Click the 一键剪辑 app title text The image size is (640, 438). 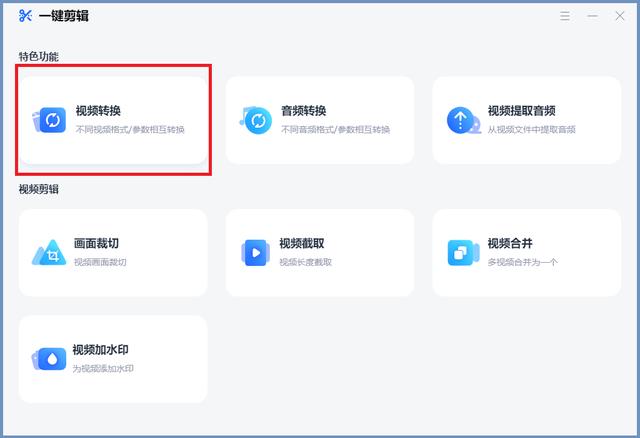point(64,16)
